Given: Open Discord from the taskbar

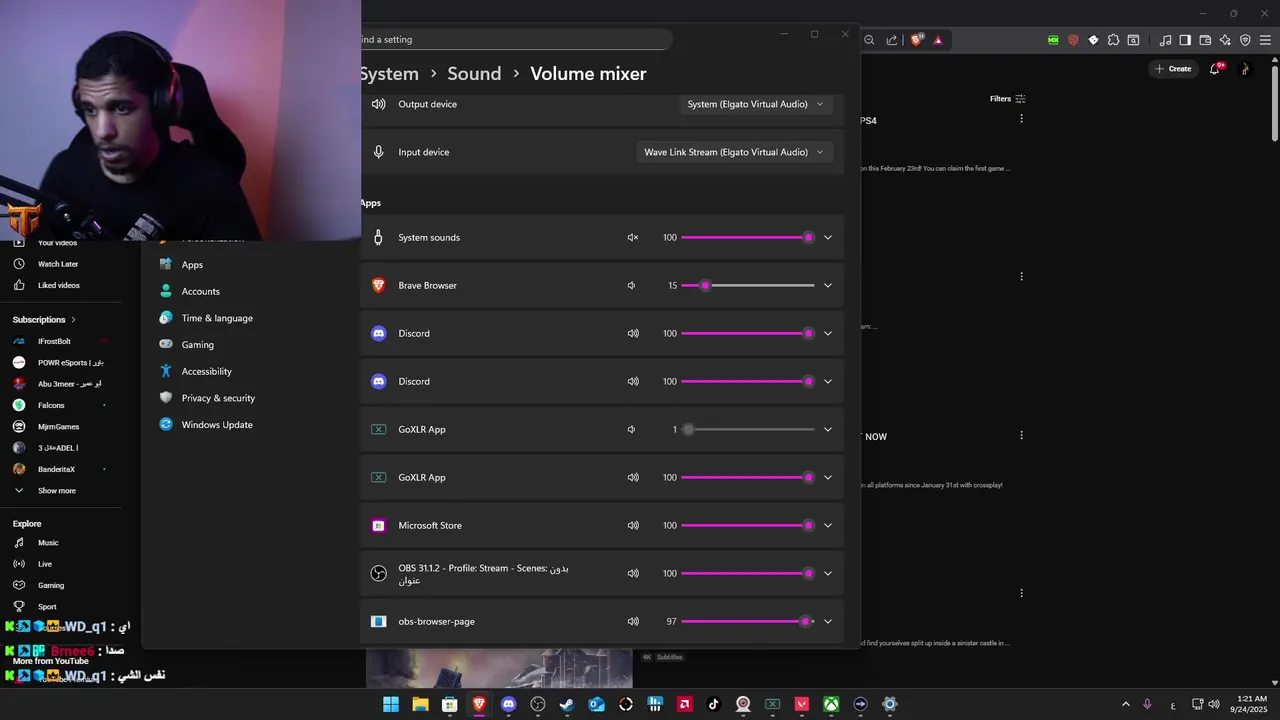Looking at the screenshot, I should [x=508, y=704].
